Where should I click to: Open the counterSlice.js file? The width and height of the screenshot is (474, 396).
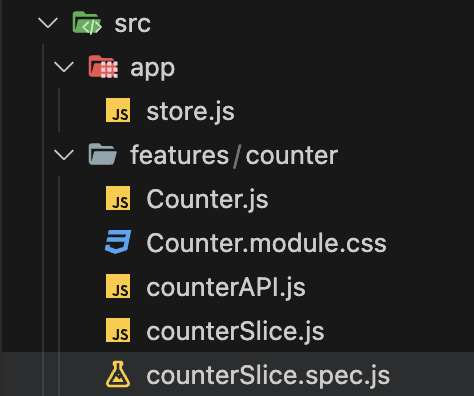pos(235,331)
